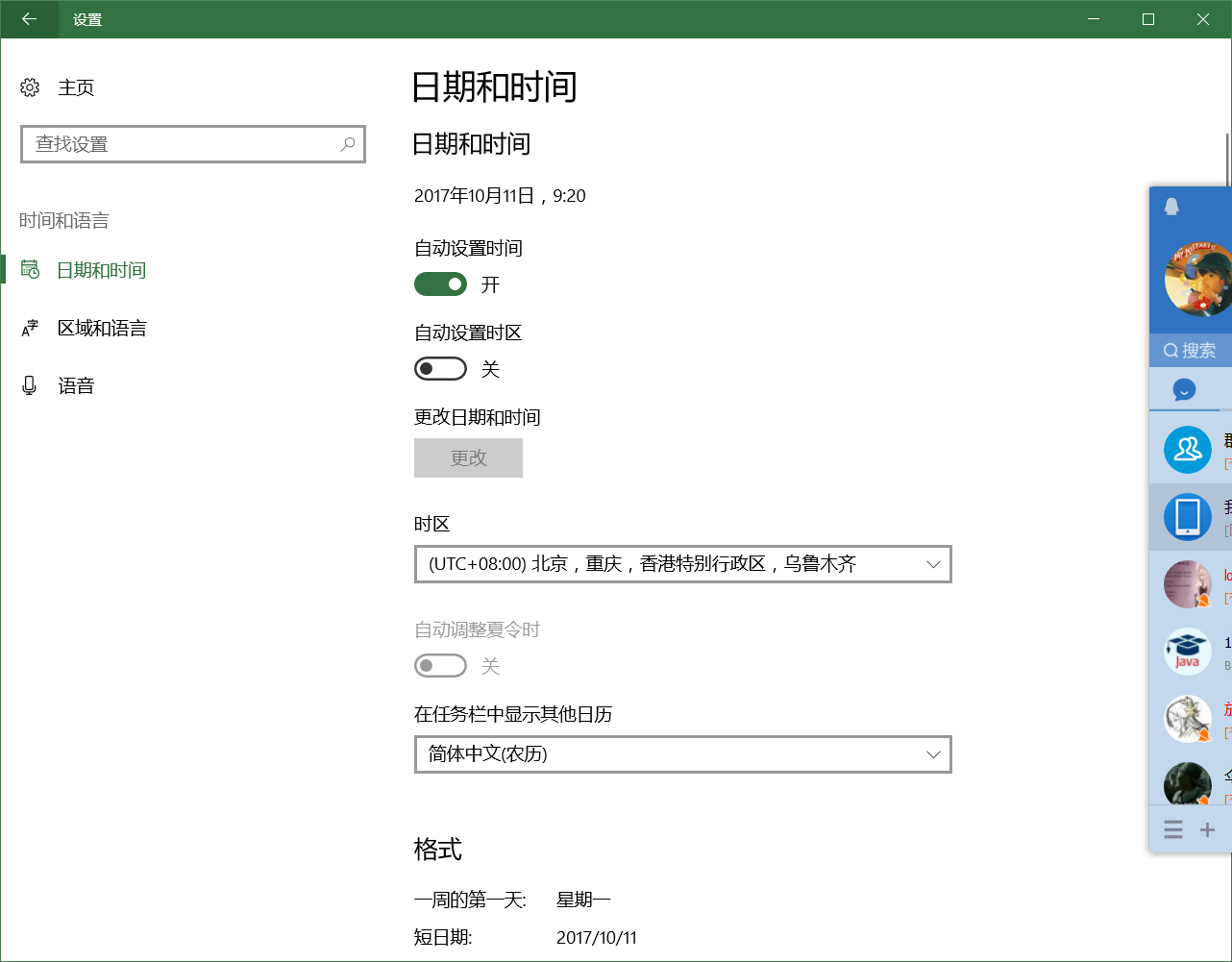Click the date text 2017年10月11日，9:20
This screenshot has width=1232, height=962.
[x=500, y=196]
